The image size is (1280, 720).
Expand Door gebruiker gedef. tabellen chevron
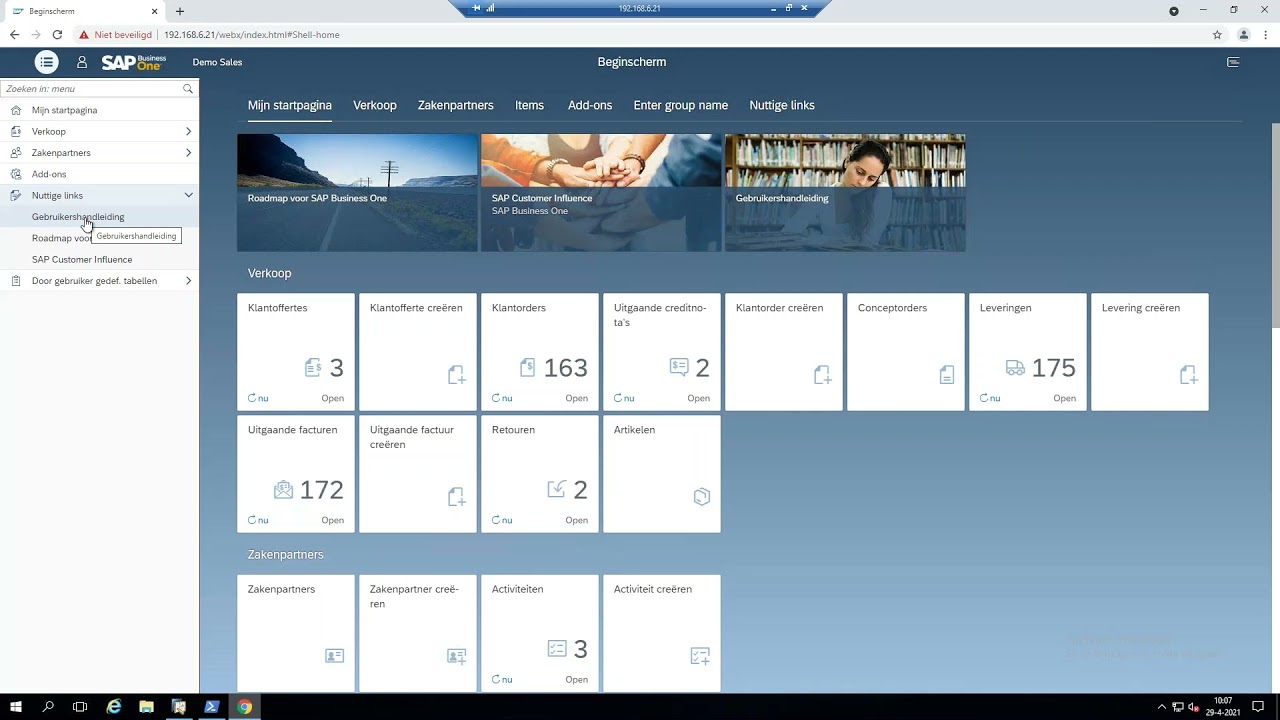188,281
